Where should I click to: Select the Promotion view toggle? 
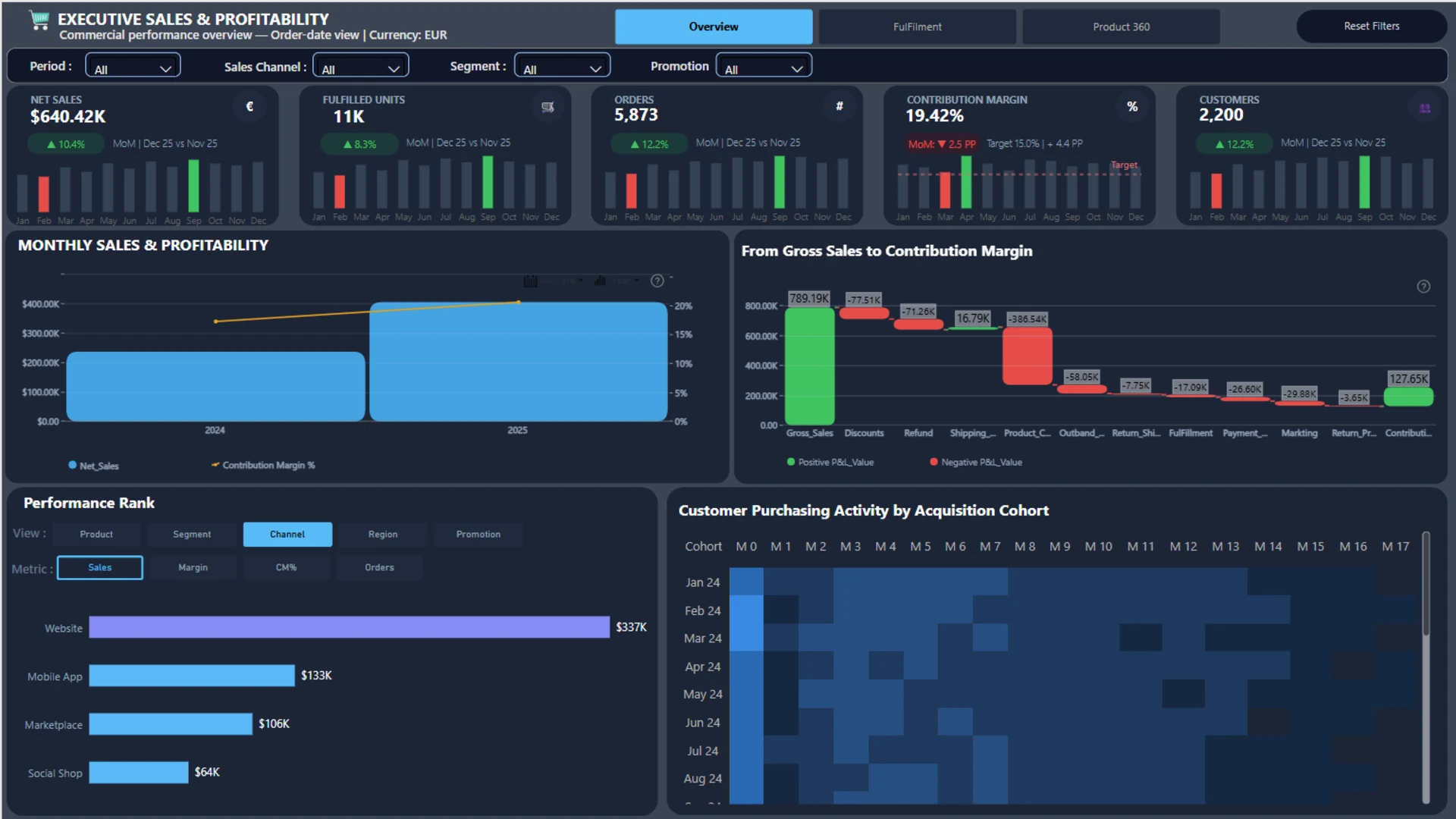479,535
